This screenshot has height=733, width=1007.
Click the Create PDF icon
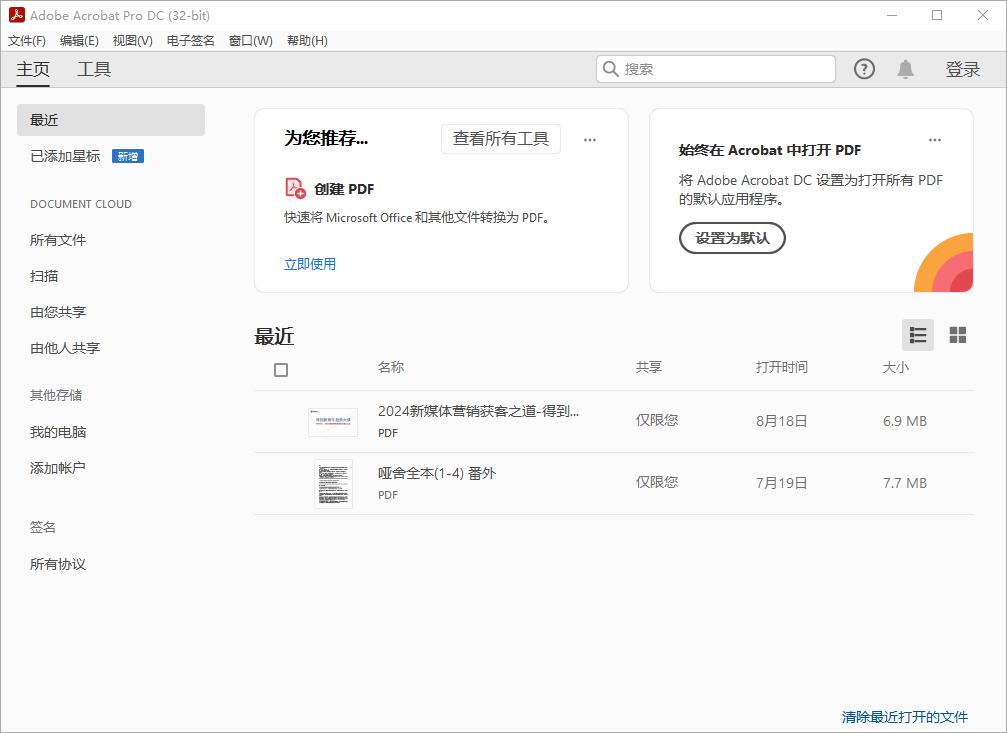(295, 189)
